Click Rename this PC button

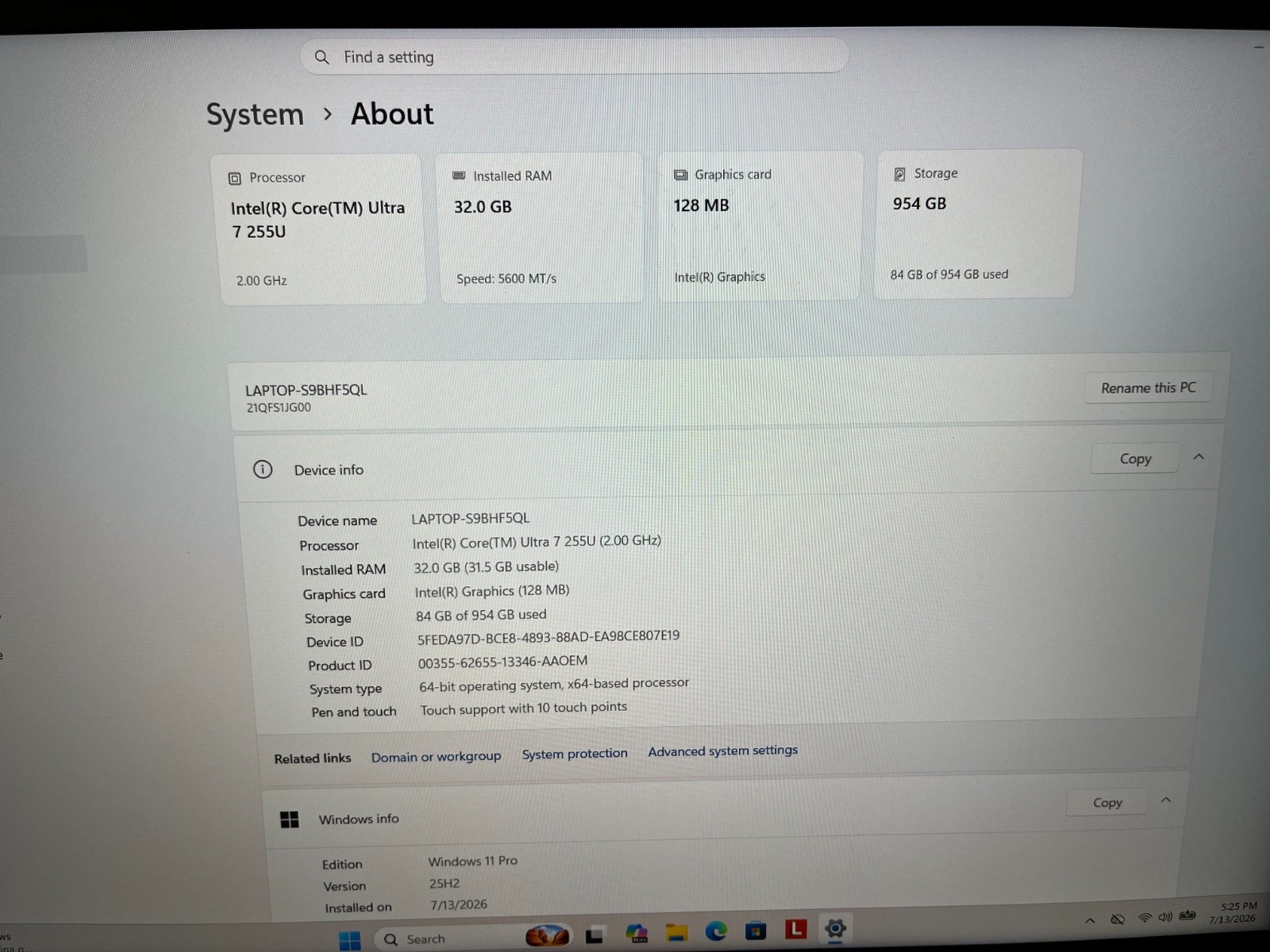point(1148,388)
